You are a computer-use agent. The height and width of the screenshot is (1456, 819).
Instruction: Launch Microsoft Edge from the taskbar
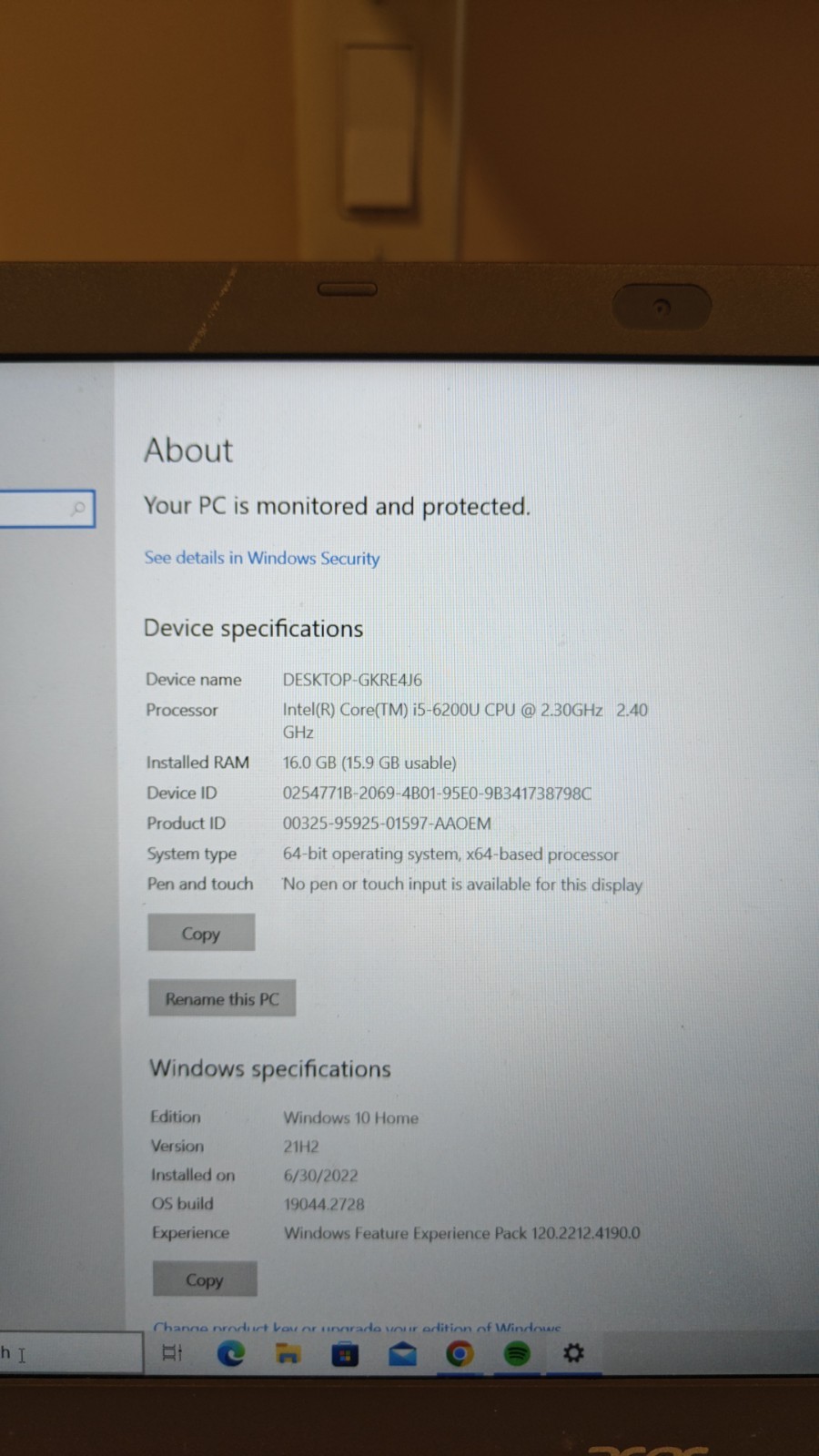tap(230, 1354)
